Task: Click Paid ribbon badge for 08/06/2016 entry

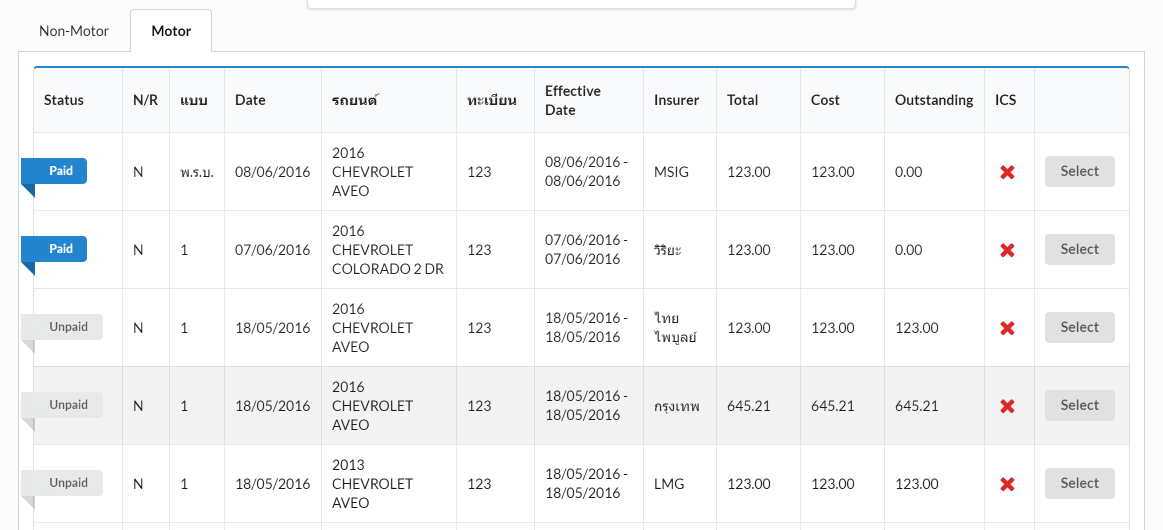Action: pyautogui.click(x=61, y=171)
